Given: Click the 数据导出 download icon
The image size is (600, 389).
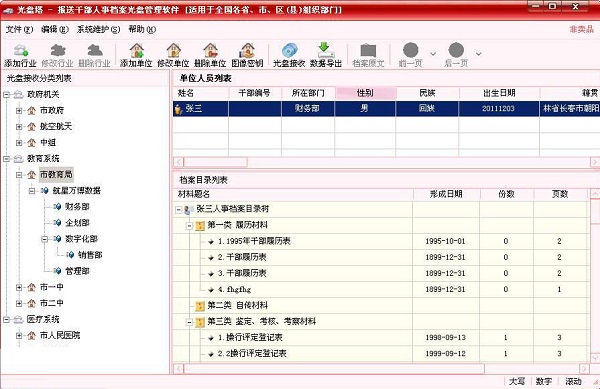Looking at the screenshot, I should coord(326,55).
